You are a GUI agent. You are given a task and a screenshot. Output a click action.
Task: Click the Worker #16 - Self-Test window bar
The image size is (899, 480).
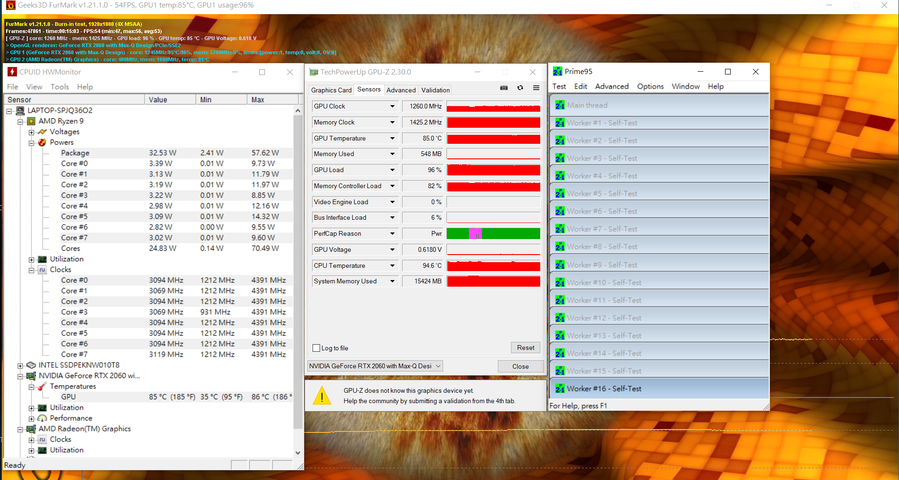[x=659, y=388]
